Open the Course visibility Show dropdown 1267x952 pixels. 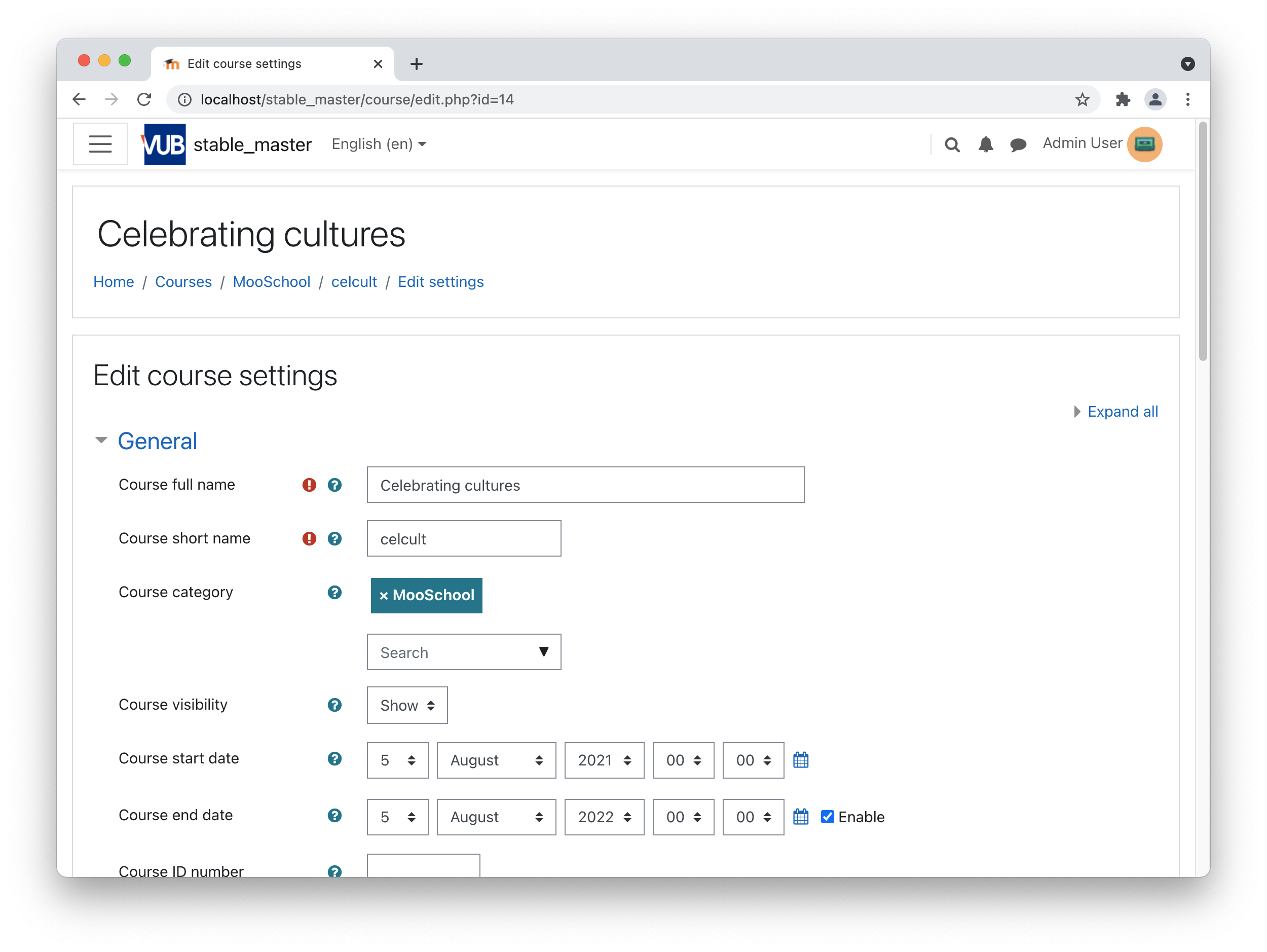pyautogui.click(x=407, y=705)
